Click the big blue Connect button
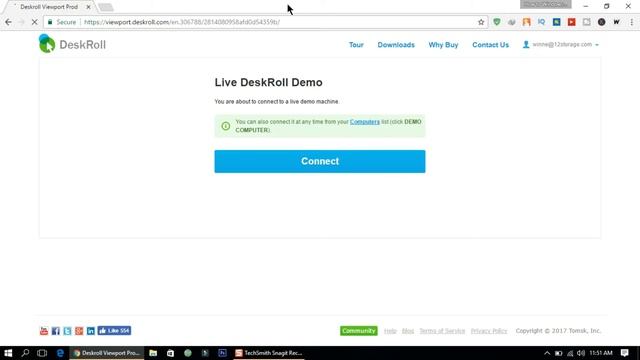This screenshot has height=360, width=640. pyautogui.click(x=320, y=161)
